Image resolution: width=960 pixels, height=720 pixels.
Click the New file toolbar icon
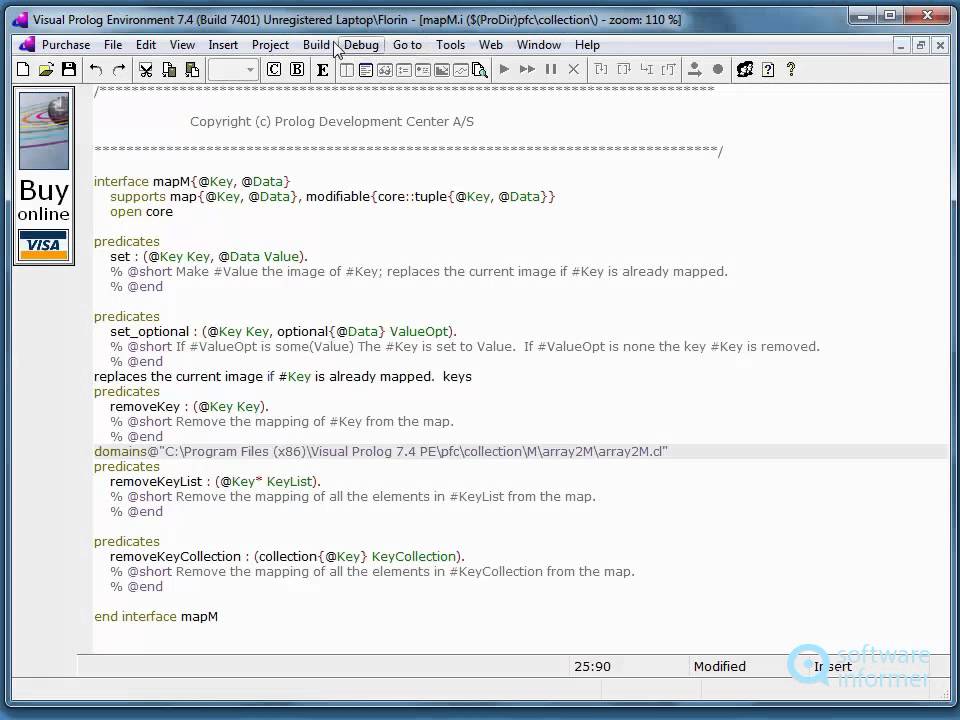[x=23, y=69]
